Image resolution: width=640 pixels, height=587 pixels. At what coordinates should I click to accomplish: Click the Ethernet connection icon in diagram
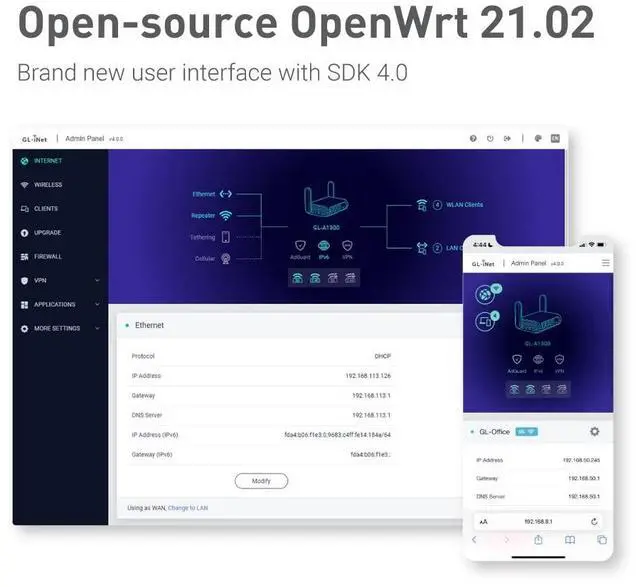point(226,194)
